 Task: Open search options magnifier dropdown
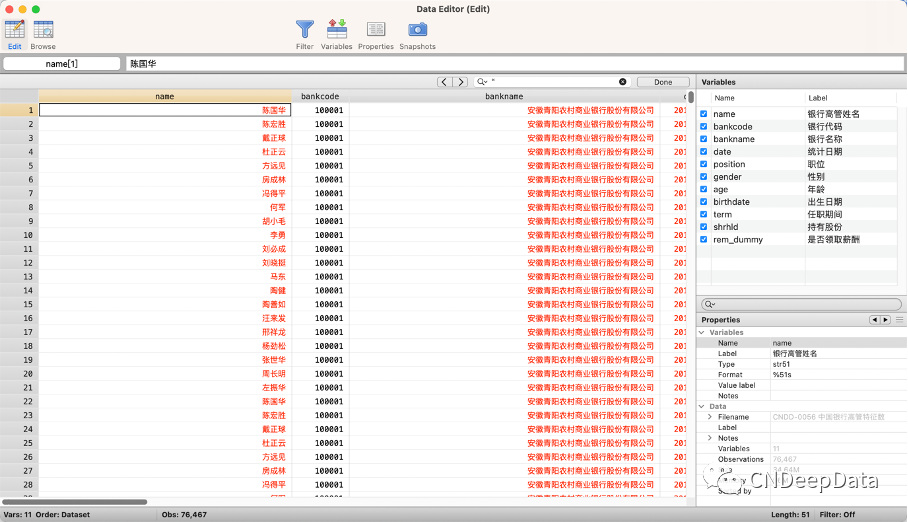(x=482, y=82)
